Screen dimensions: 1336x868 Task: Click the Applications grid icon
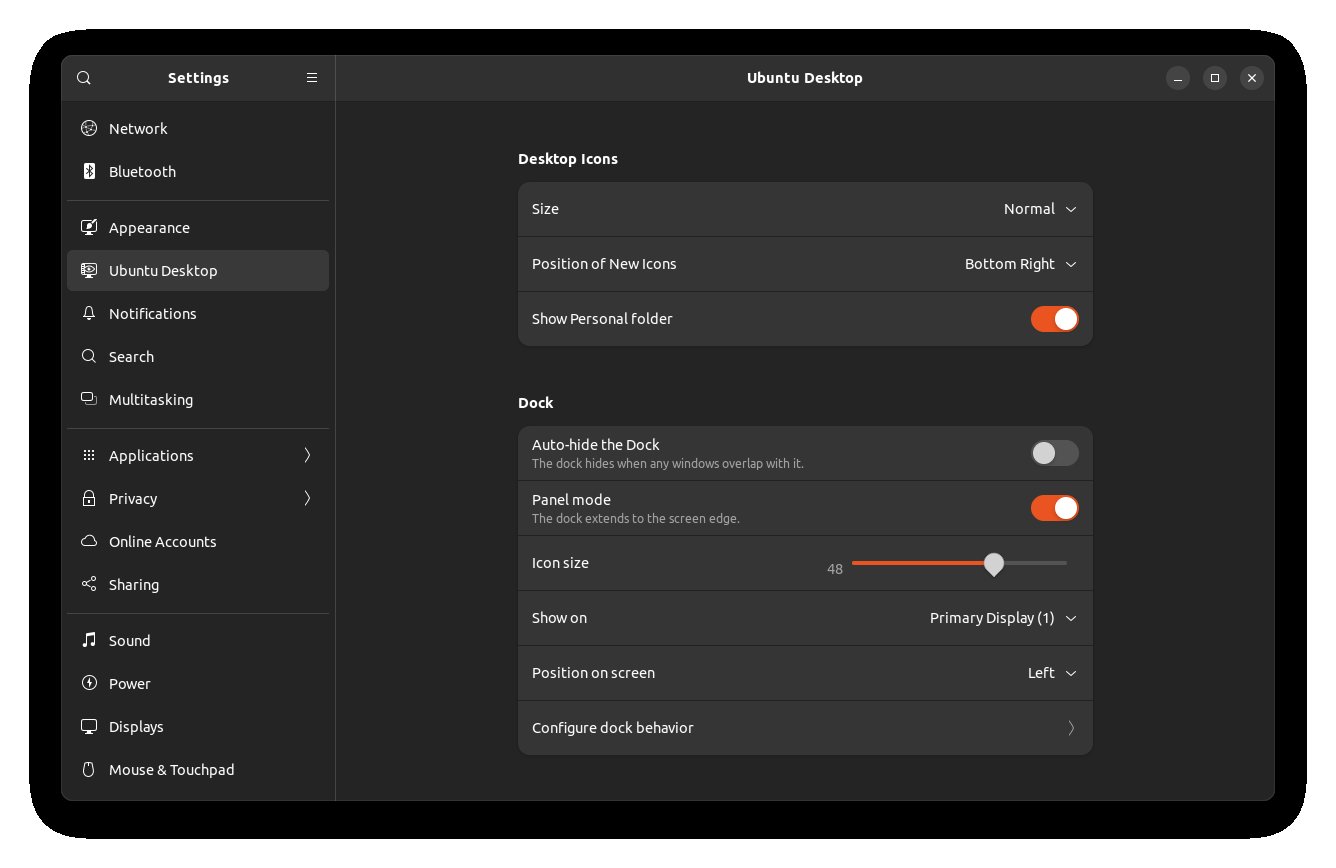(89, 455)
